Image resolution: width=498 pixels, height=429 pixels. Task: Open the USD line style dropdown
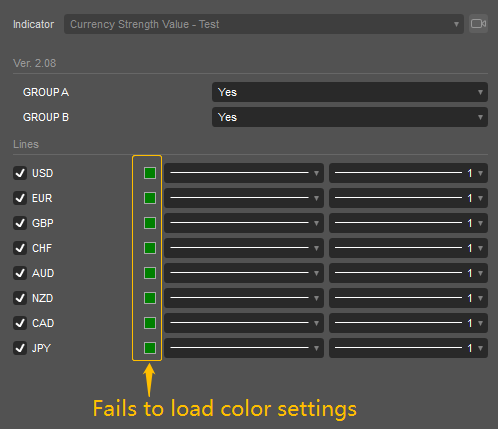tap(244, 173)
